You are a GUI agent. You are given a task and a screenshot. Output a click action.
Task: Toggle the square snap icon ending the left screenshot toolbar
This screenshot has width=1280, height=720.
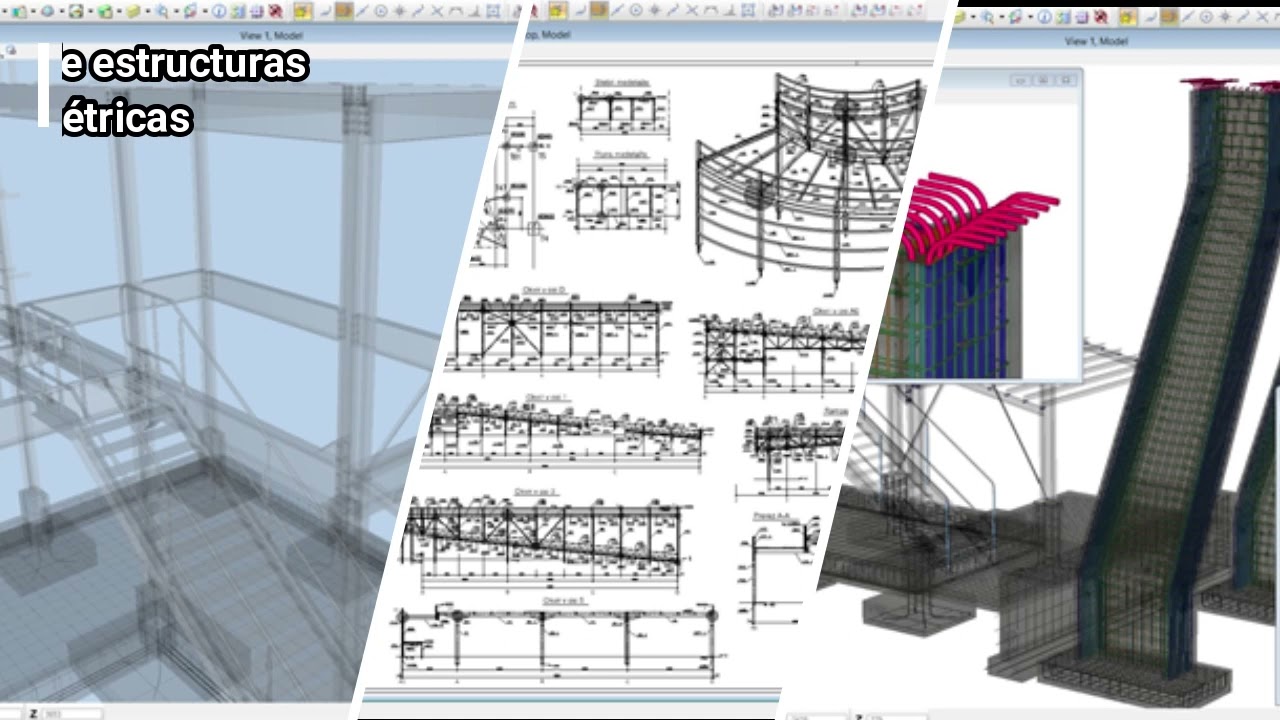493,11
